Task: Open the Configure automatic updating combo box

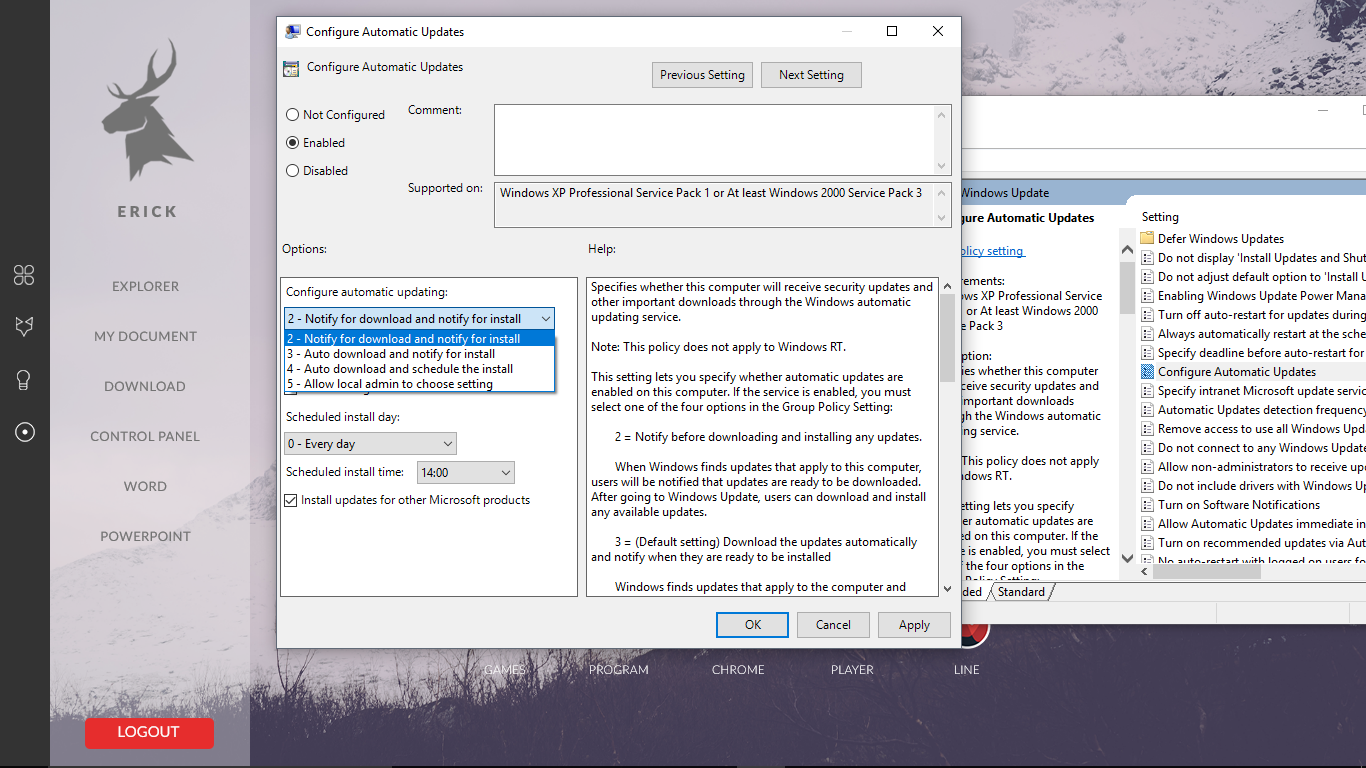Action: pos(419,319)
